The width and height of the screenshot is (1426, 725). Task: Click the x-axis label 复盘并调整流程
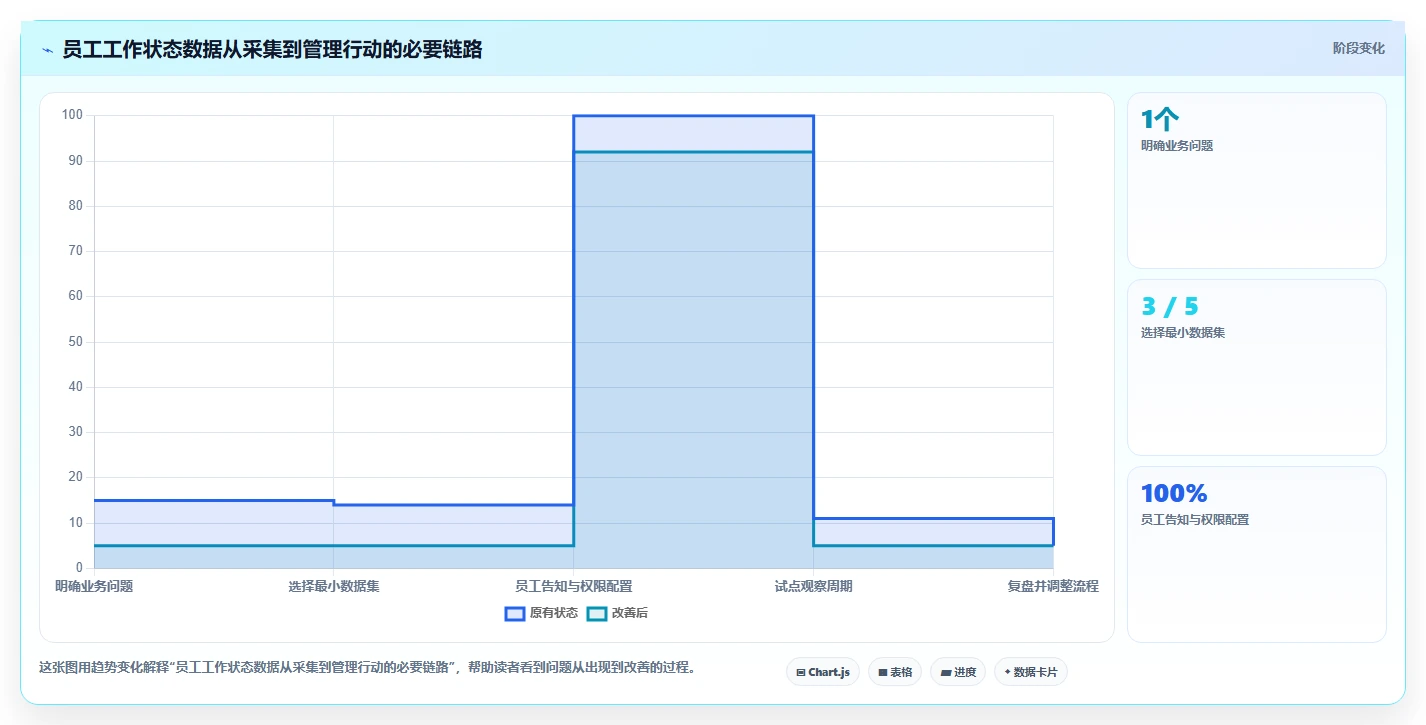click(x=1053, y=586)
